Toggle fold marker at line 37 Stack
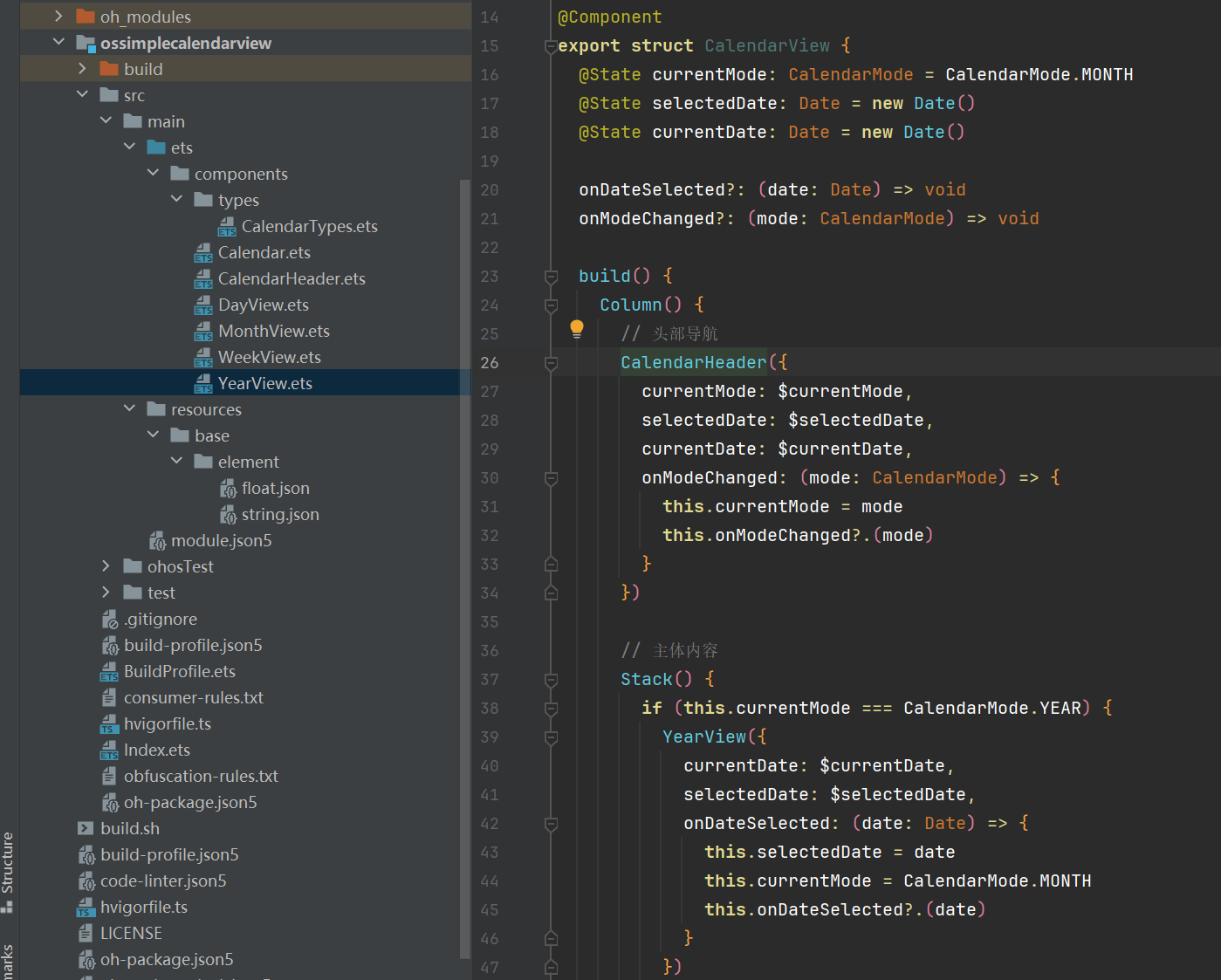 pos(551,680)
